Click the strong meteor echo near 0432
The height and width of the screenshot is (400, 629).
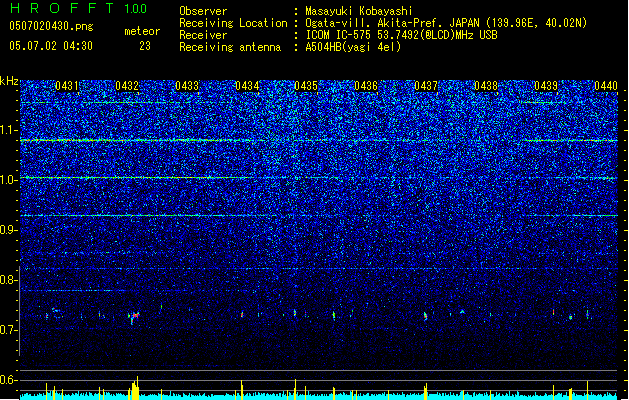point(134,317)
